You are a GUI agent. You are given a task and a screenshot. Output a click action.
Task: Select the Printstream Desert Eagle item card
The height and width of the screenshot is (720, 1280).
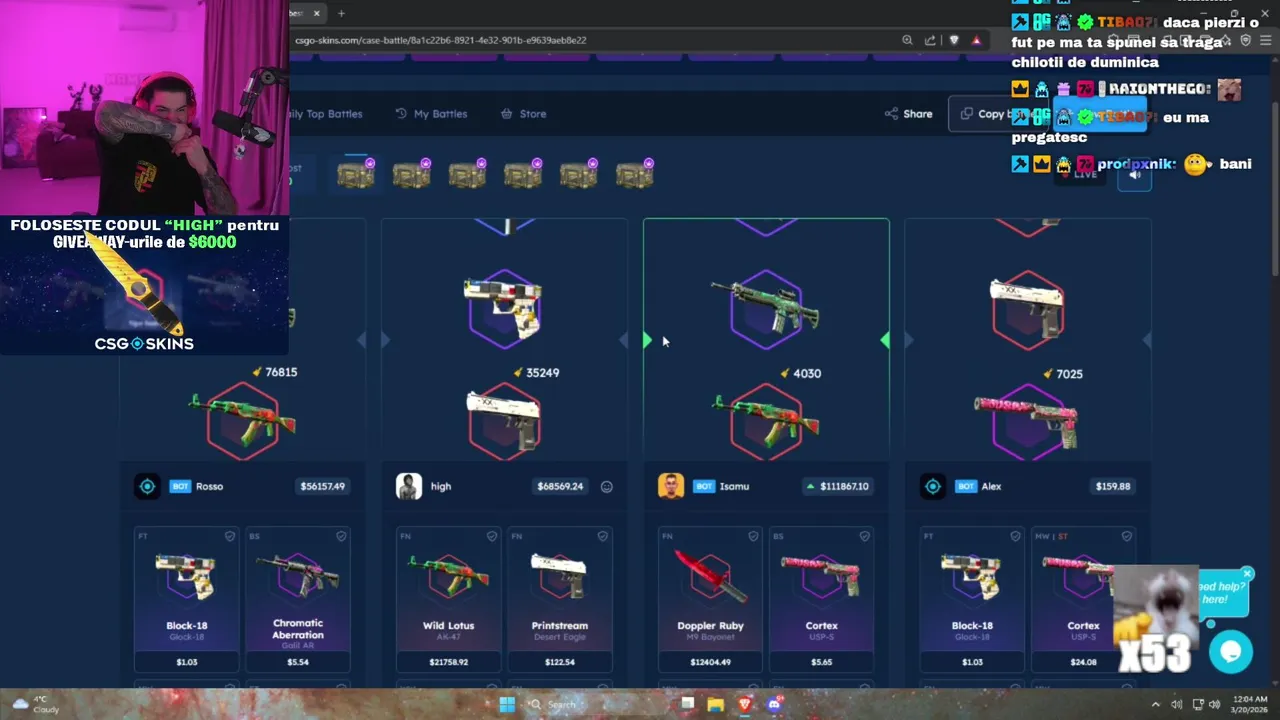(x=559, y=599)
